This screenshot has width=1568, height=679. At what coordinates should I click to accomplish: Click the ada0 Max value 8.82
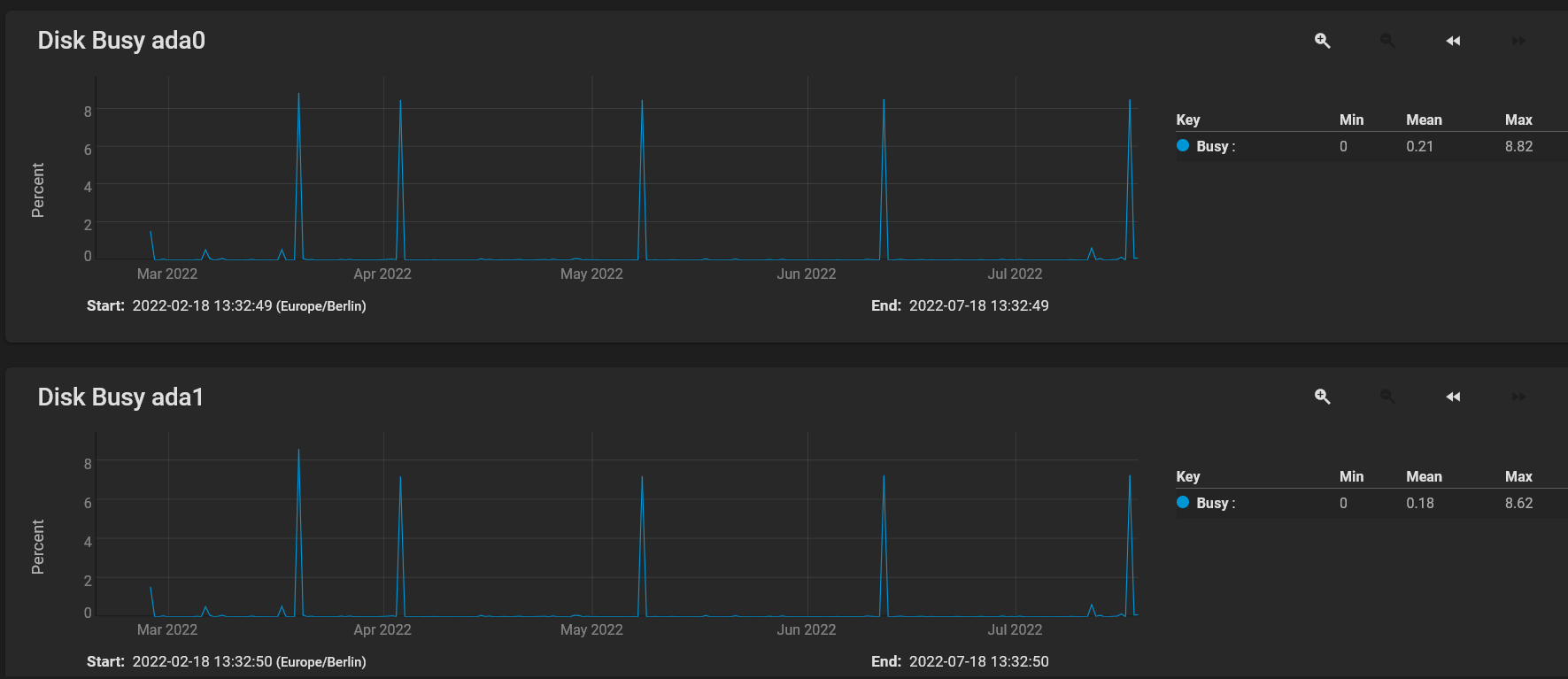[1518, 146]
